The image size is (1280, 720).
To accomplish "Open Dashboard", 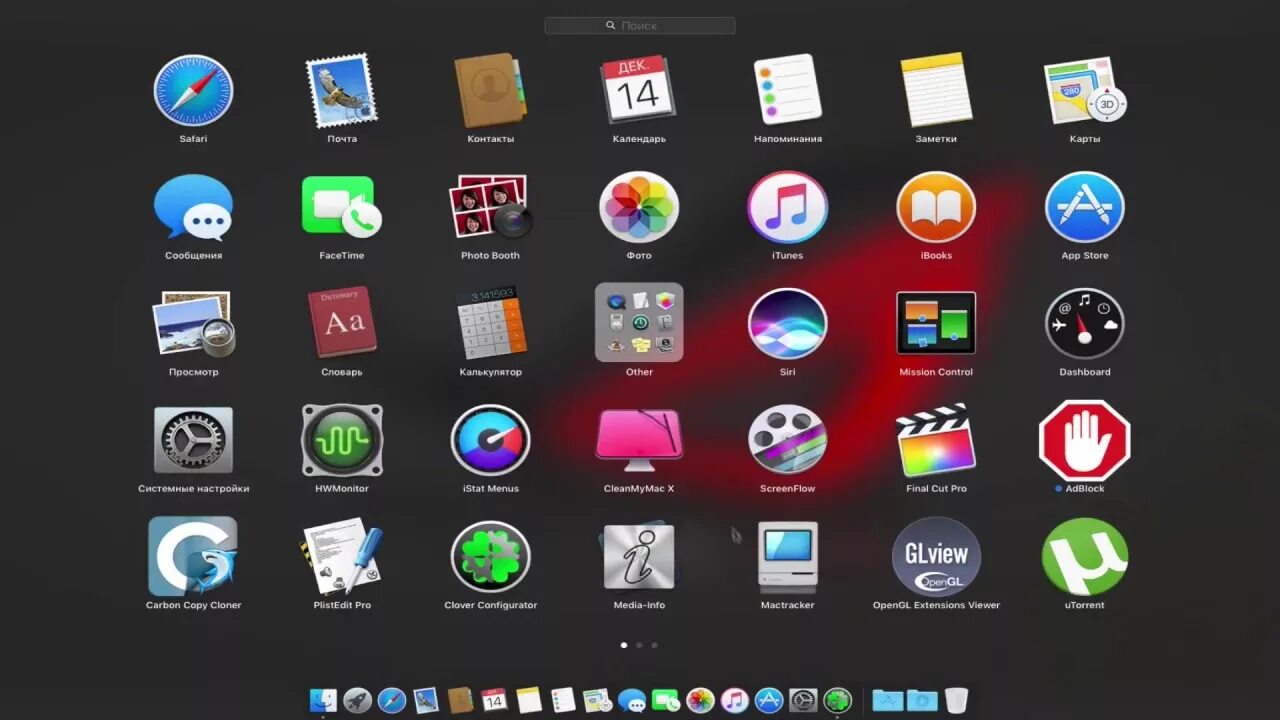I will click(1085, 324).
